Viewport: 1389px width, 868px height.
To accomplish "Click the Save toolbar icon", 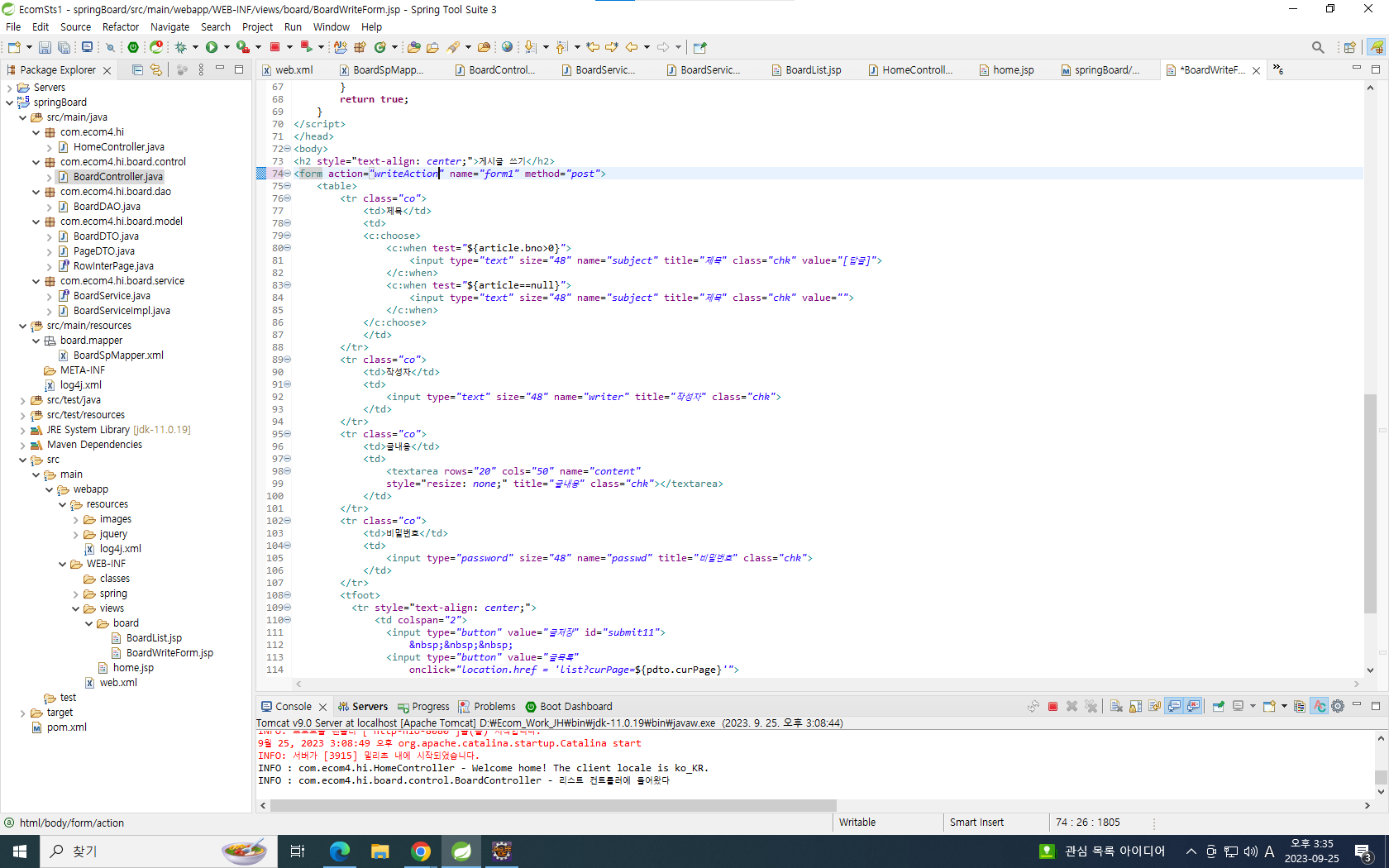I will click(45, 47).
